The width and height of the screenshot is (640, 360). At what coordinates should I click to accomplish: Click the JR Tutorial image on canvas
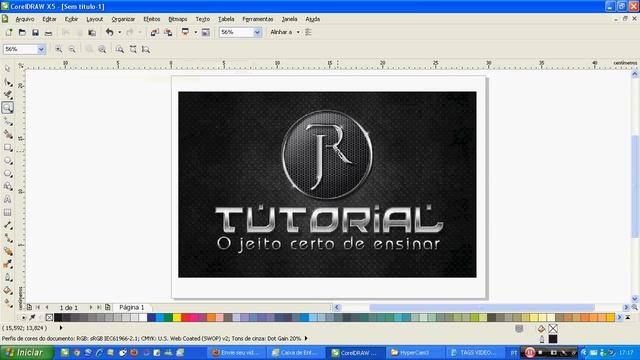point(327,184)
